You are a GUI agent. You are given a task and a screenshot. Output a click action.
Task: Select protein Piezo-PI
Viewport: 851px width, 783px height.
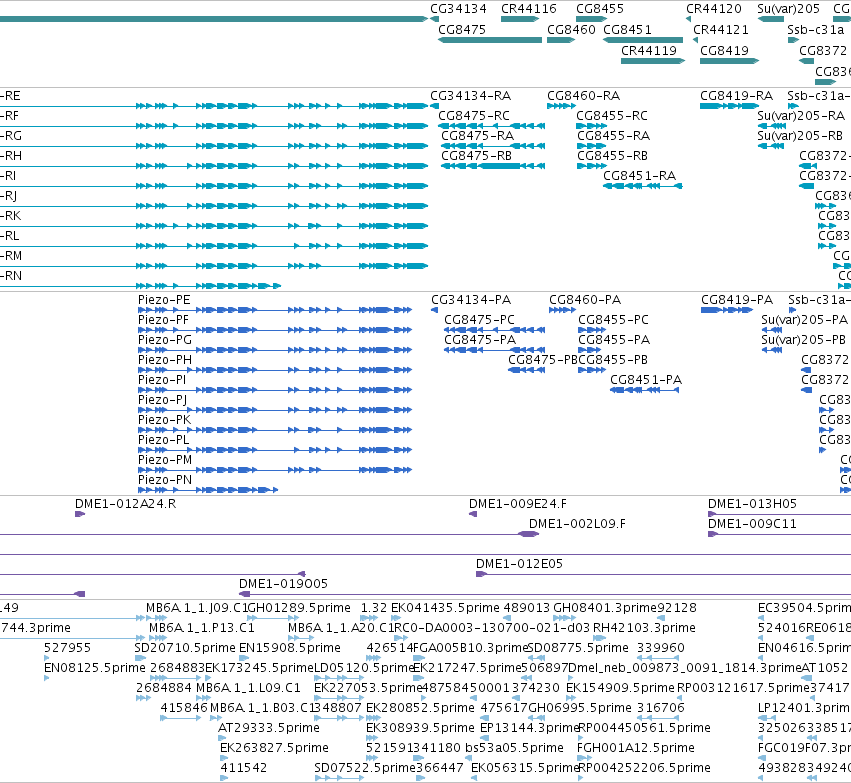pyautogui.click(x=162, y=380)
